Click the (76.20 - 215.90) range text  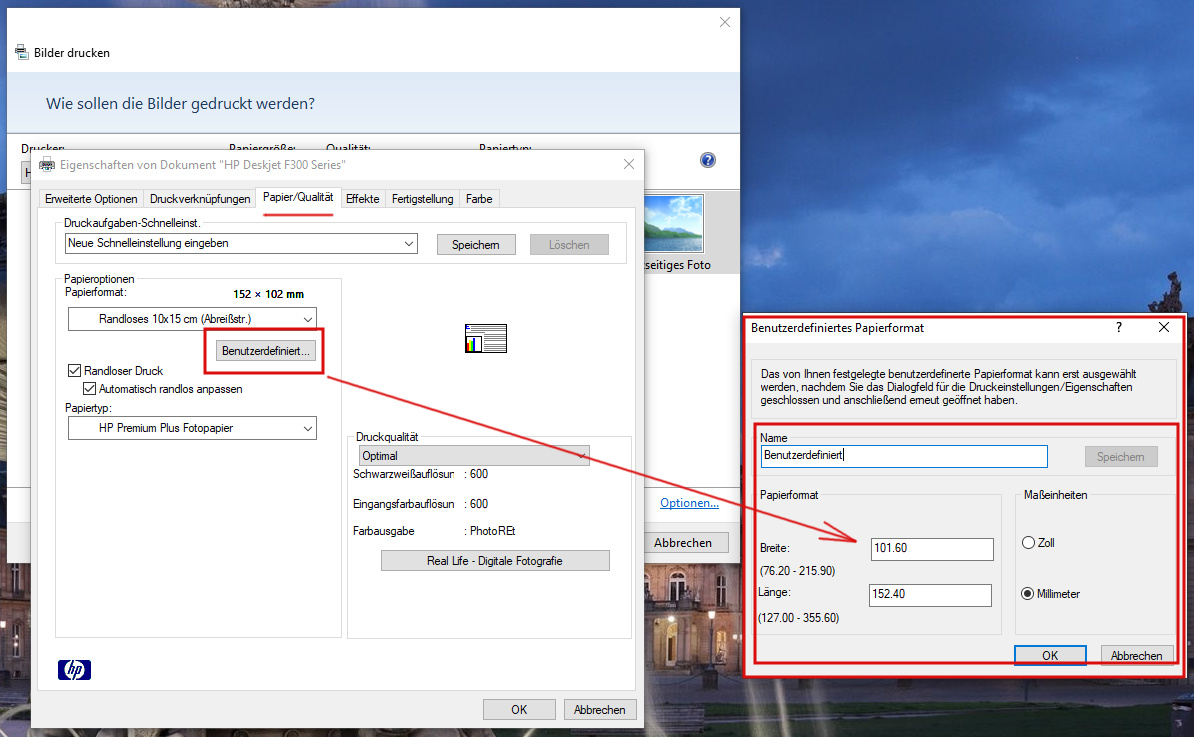tap(797, 570)
